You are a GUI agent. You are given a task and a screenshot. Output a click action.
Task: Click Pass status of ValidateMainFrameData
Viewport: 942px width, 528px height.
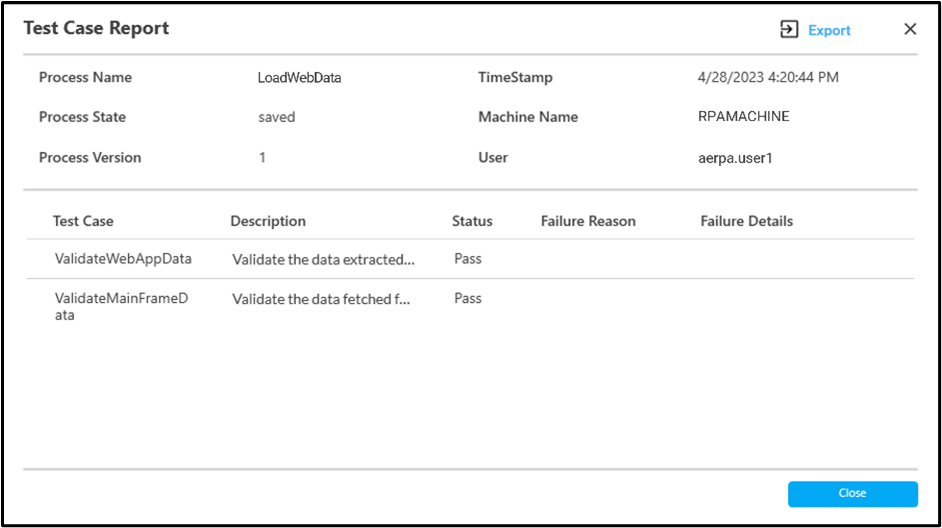pos(468,299)
